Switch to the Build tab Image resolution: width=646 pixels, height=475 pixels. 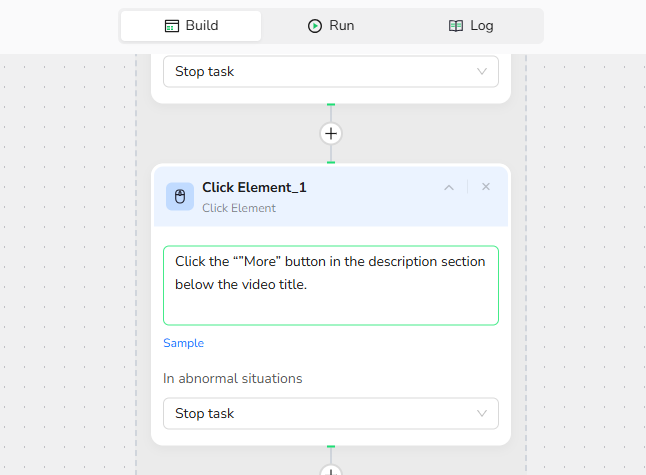pos(191,26)
